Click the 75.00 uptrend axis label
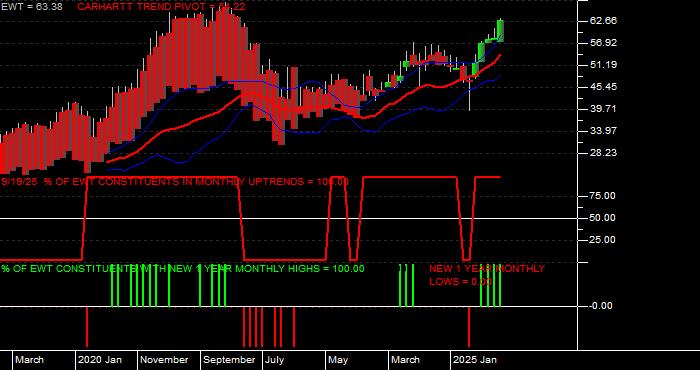The width and height of the screenshot is (700, 370). coord(603,196)
